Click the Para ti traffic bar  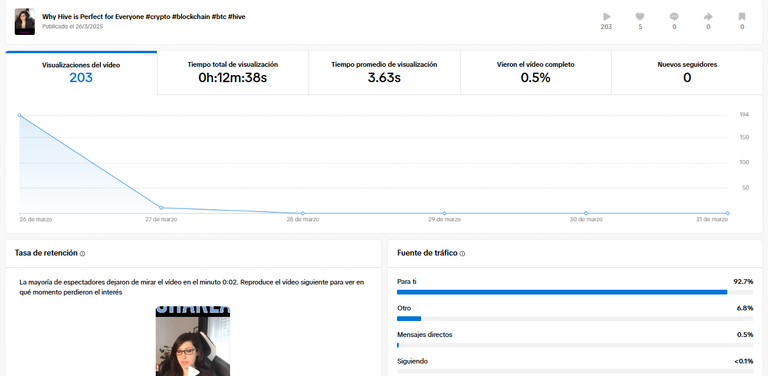(575, 292)
